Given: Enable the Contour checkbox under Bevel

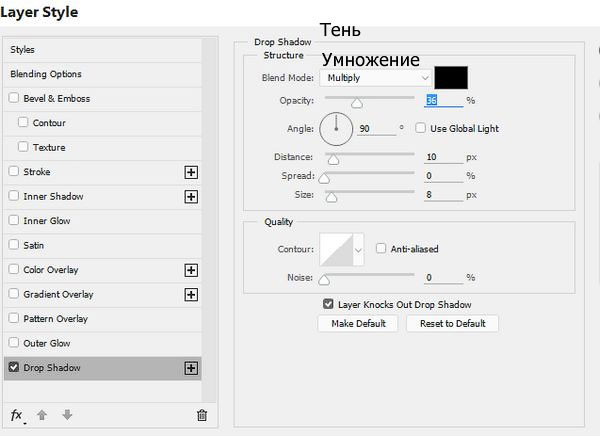Looking at the screenshot, I should (23, 122).
